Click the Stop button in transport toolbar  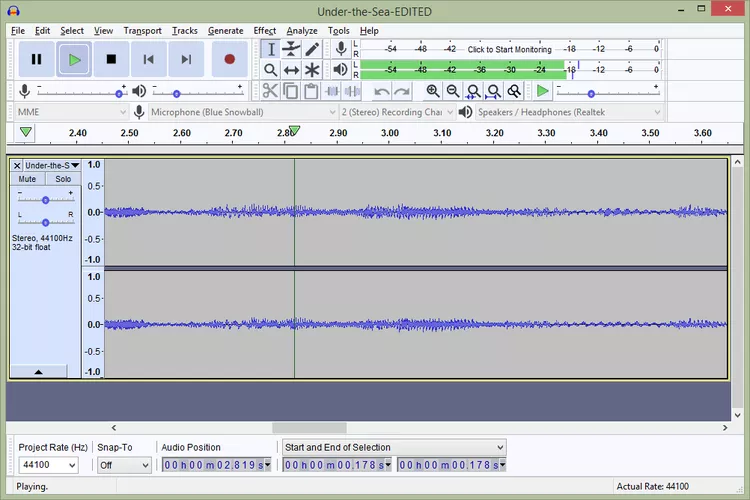click(x=111, y=59)
